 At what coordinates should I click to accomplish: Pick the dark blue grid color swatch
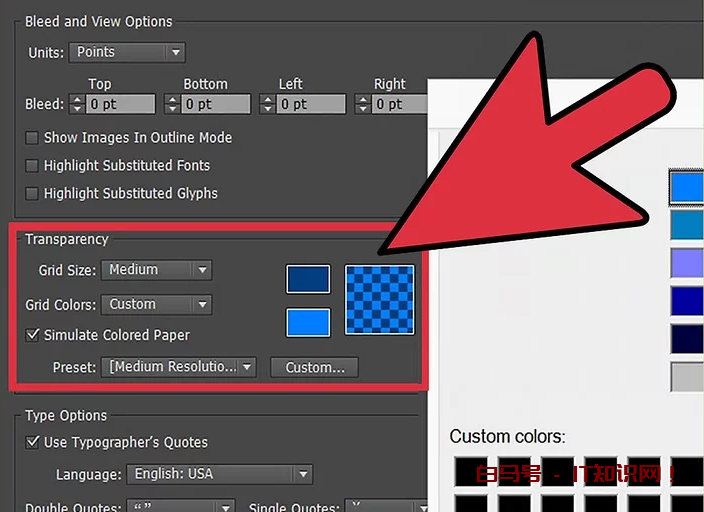coord(308,279)
